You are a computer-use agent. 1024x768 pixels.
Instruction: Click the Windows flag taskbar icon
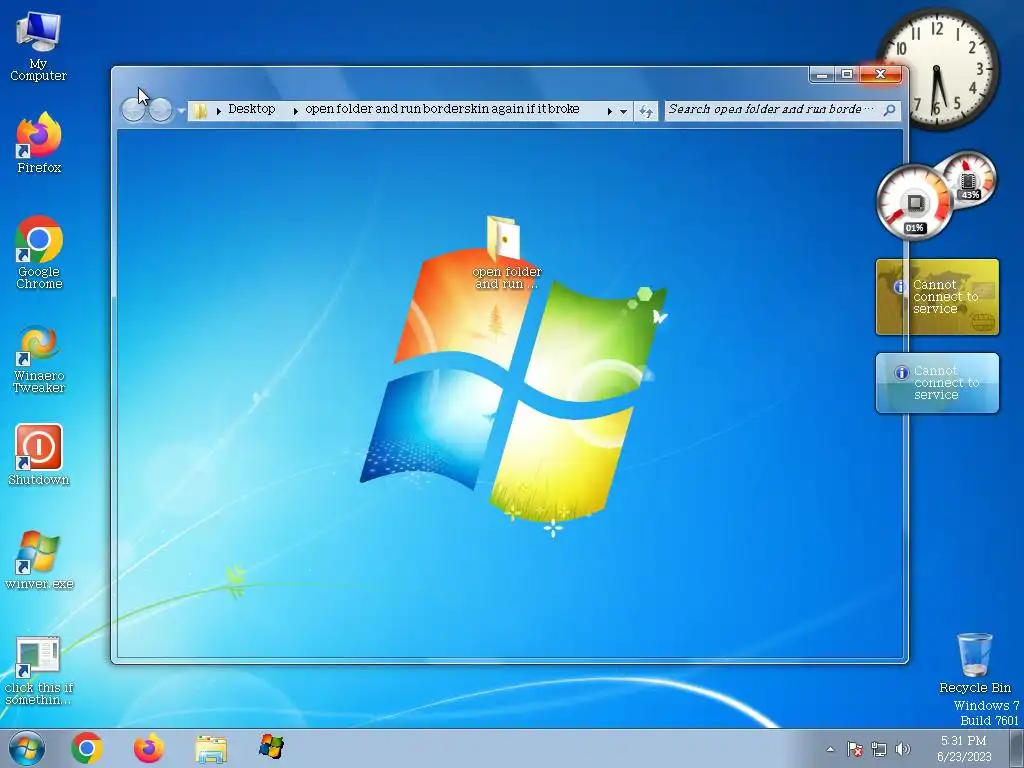(271, 747)
